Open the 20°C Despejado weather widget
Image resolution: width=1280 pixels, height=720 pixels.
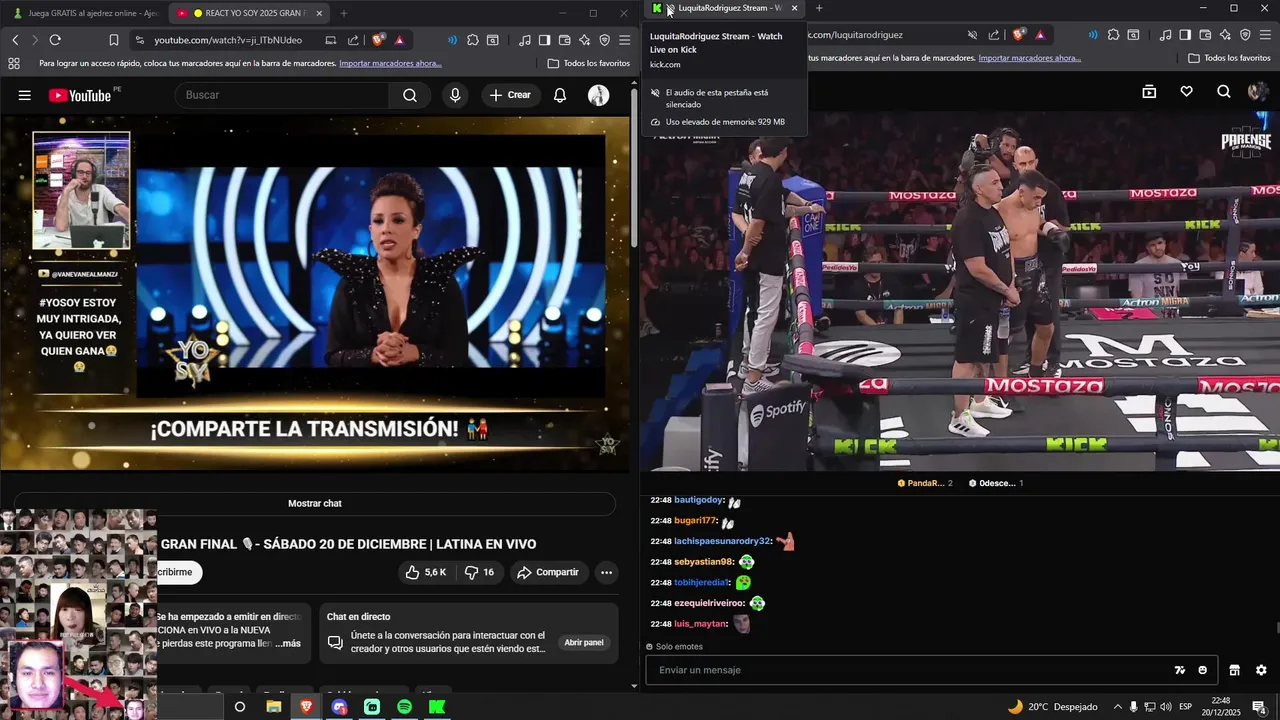pos(1053,707)
